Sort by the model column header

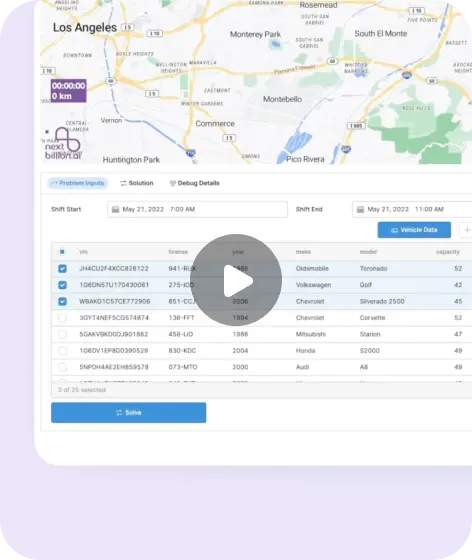pyautogui.click(x=368, y=252)
